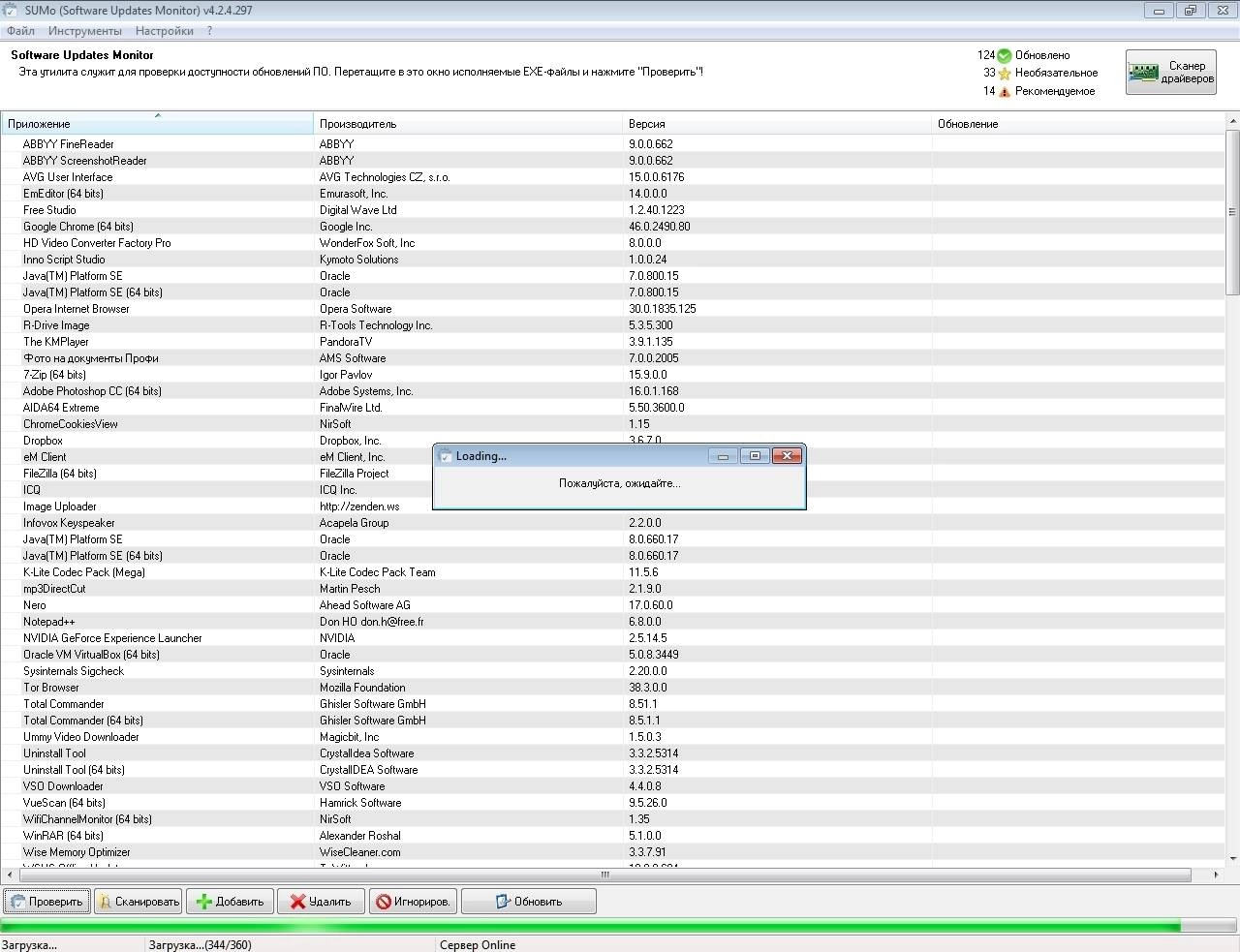Open the Инструменты menu
1240x952 pixels.
[85, 31]
